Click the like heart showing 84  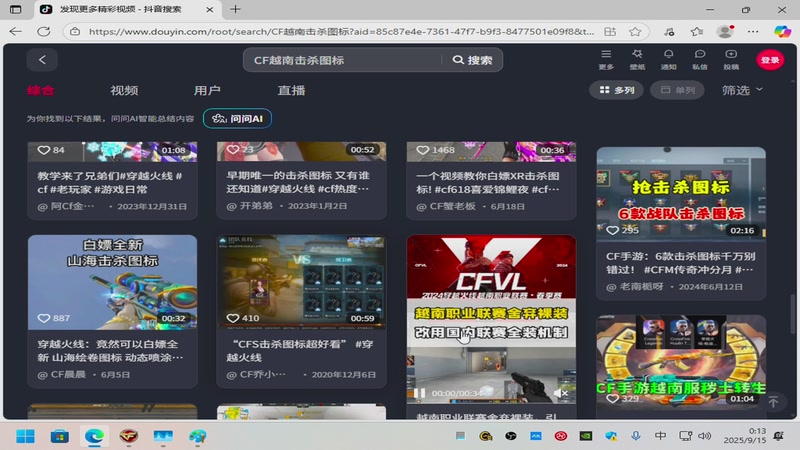[x=44, y=150]
